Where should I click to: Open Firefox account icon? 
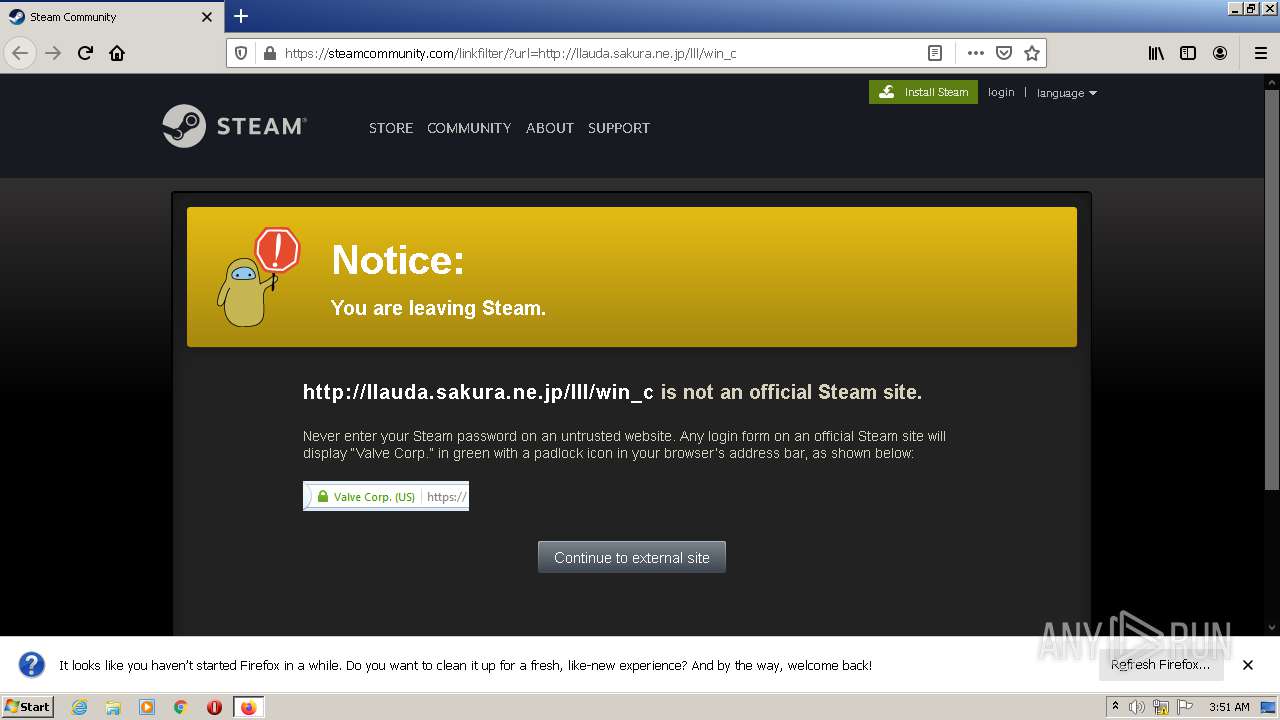click(x=1220, y=53)
